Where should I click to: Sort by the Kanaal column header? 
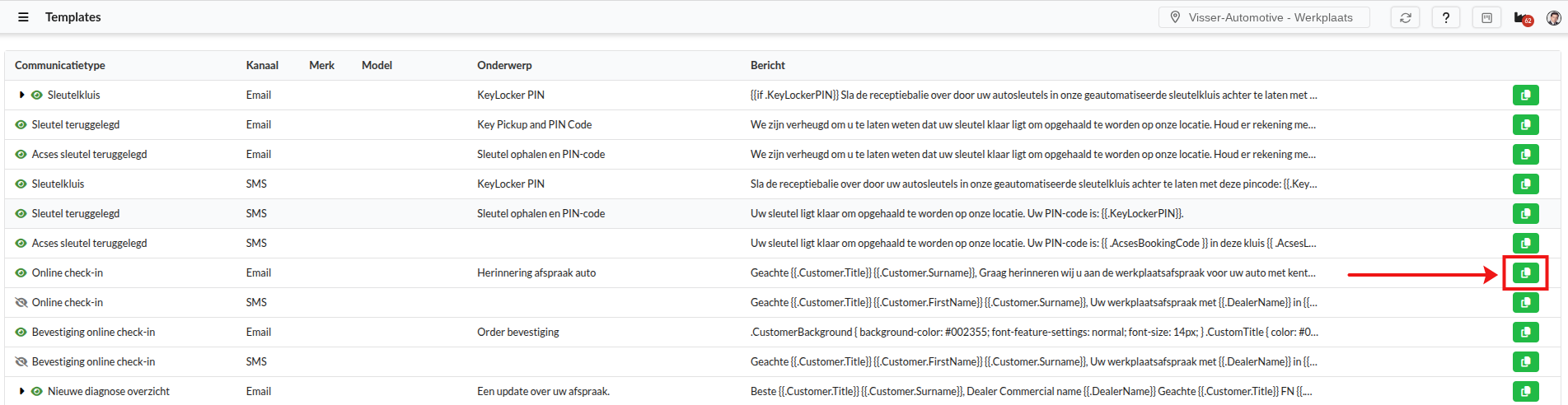[262, 66]
